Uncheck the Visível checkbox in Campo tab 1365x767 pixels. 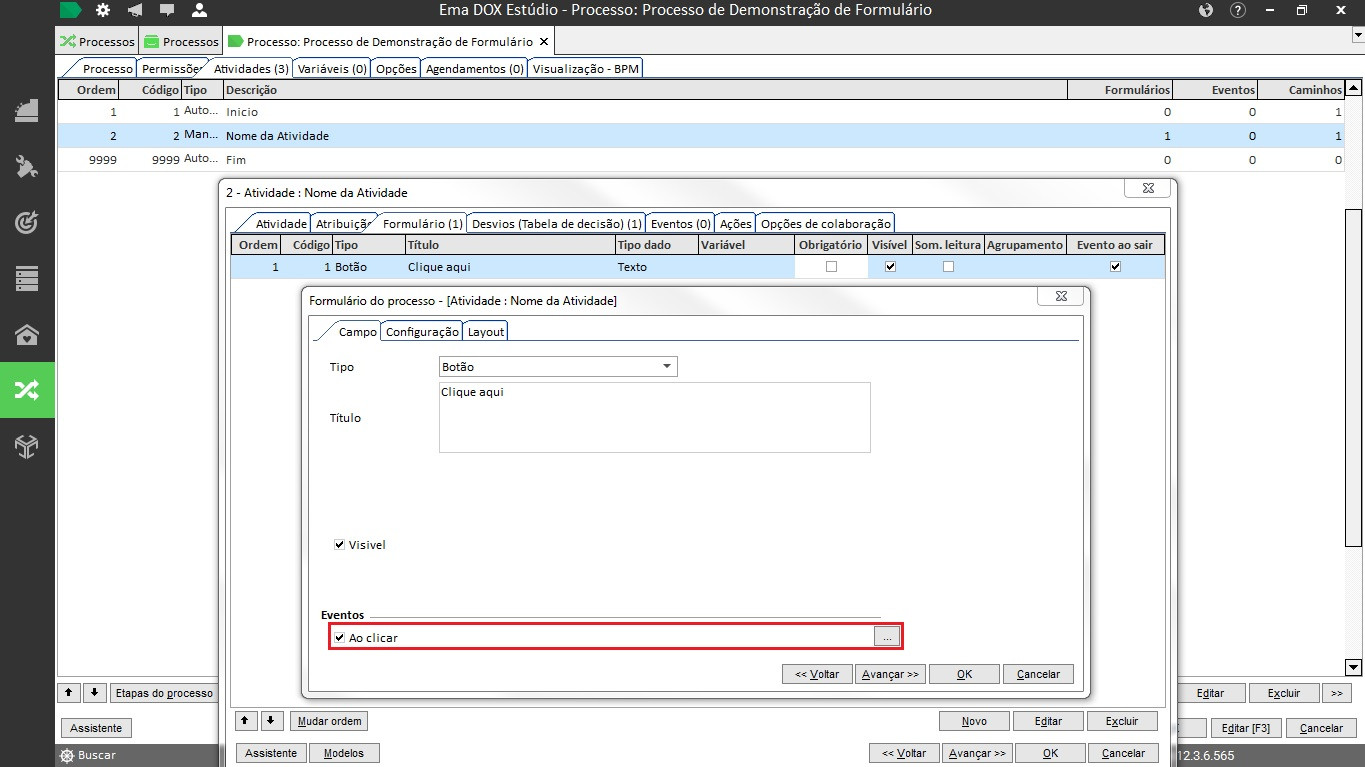click(340, 545)
